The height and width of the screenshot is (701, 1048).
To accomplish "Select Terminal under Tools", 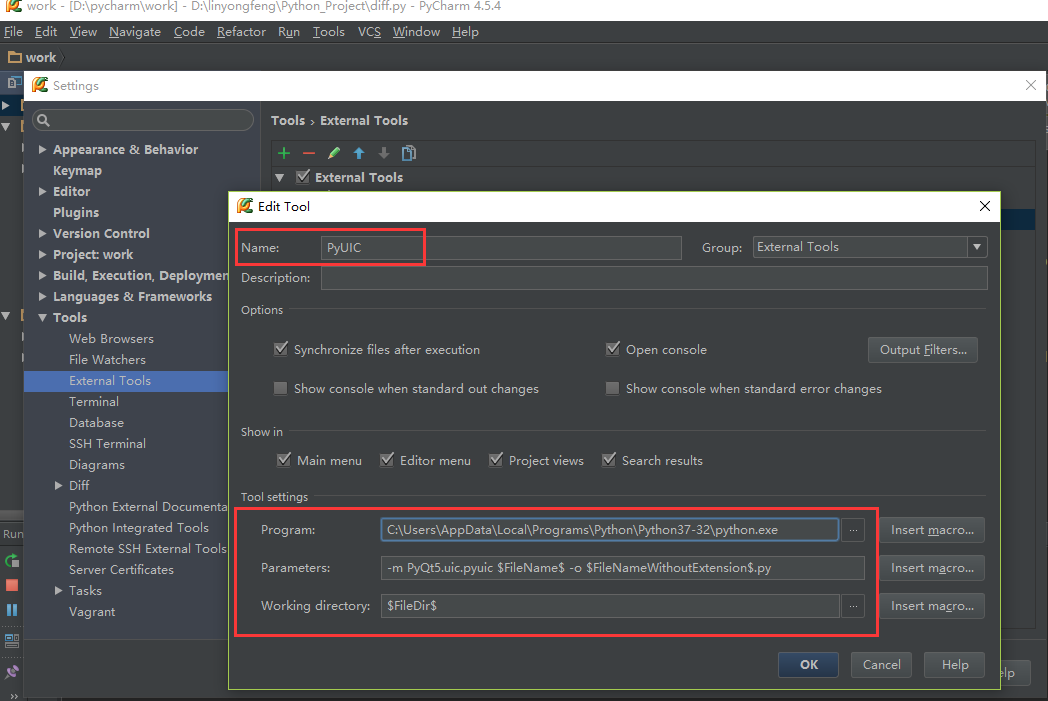I will click(94, 402).
